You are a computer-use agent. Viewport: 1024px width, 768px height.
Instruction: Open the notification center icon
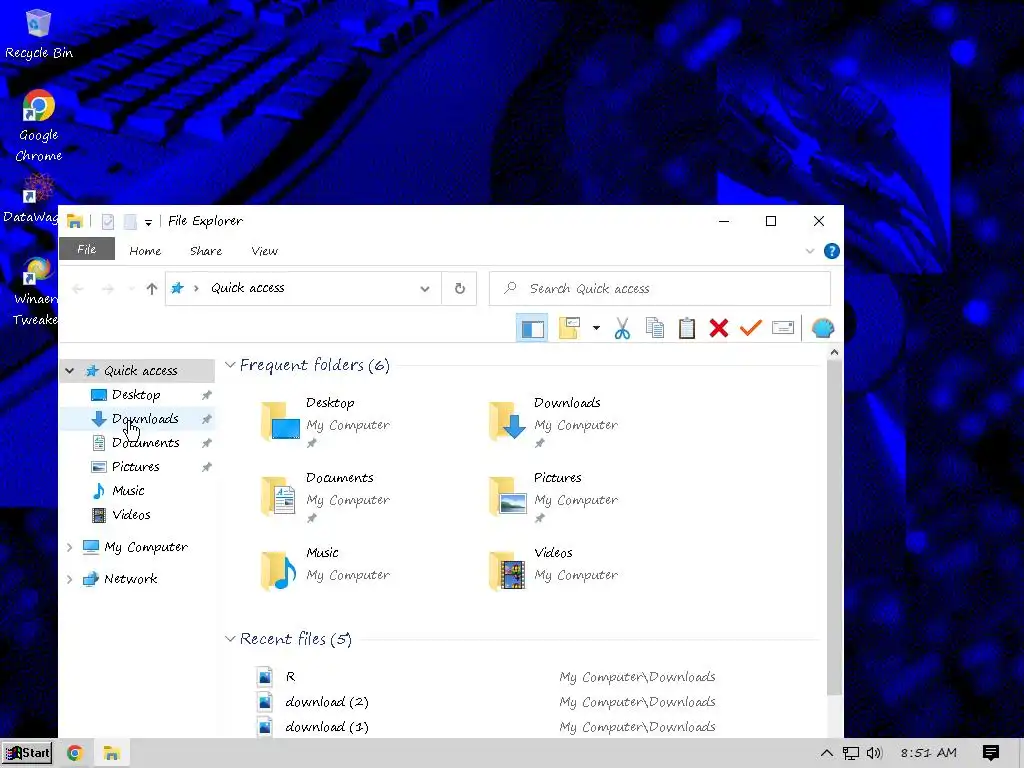991,753
